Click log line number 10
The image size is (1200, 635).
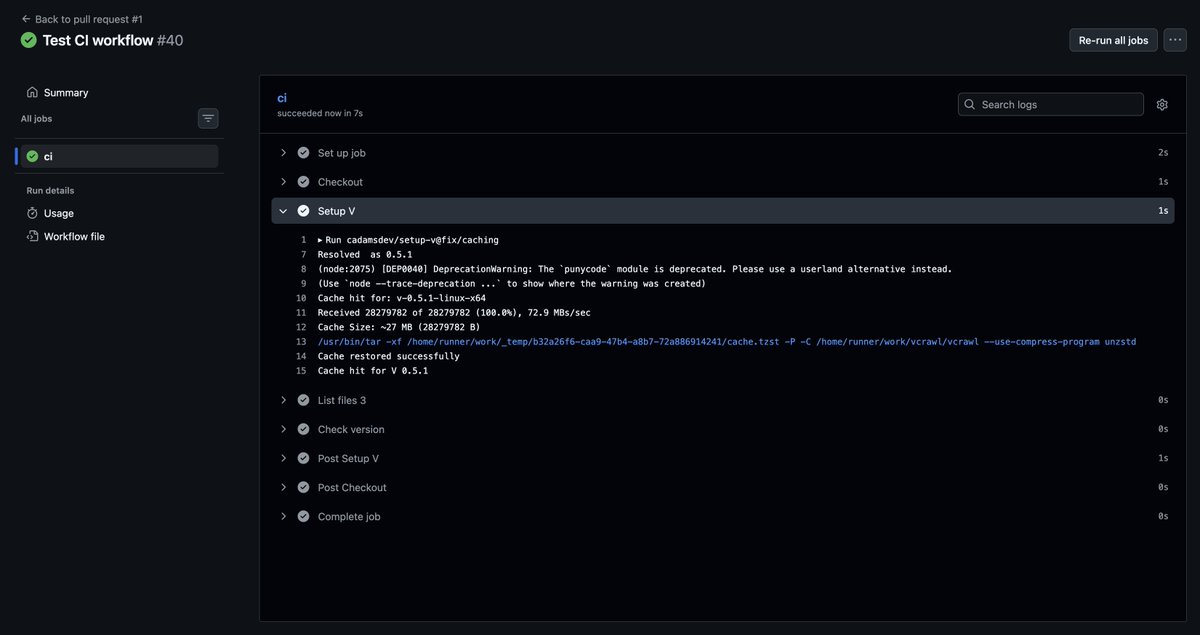click(x=301, y=298)
